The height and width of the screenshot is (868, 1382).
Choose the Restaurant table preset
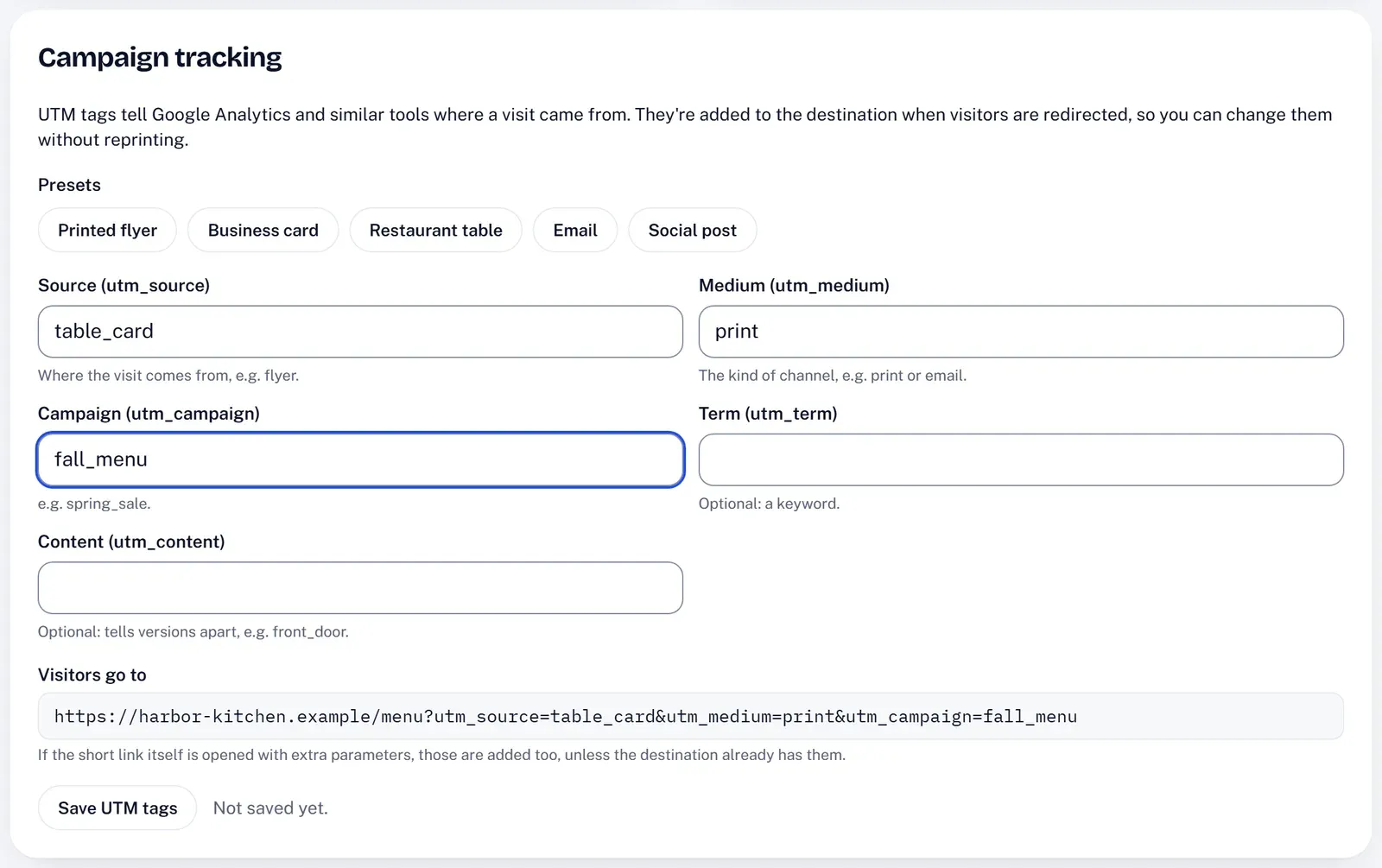(435, 230)
